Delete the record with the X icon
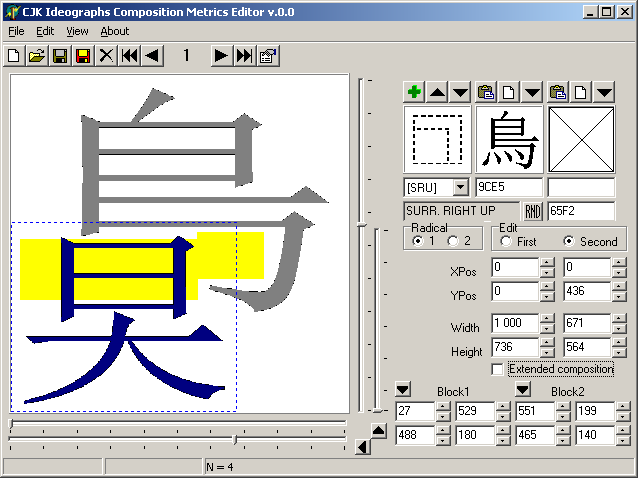638x478 pixels. coord(106,56)
